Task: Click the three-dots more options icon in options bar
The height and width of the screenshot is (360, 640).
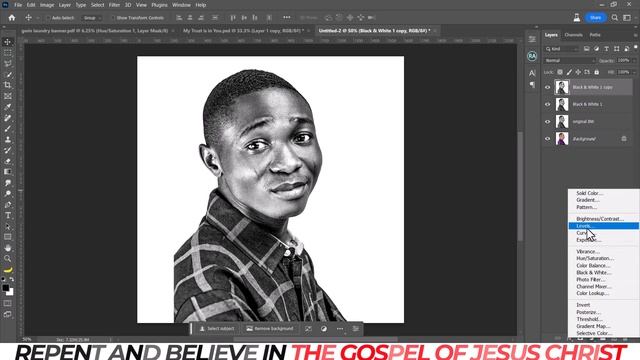Action: pyautogui.click(x=287, y=18)
